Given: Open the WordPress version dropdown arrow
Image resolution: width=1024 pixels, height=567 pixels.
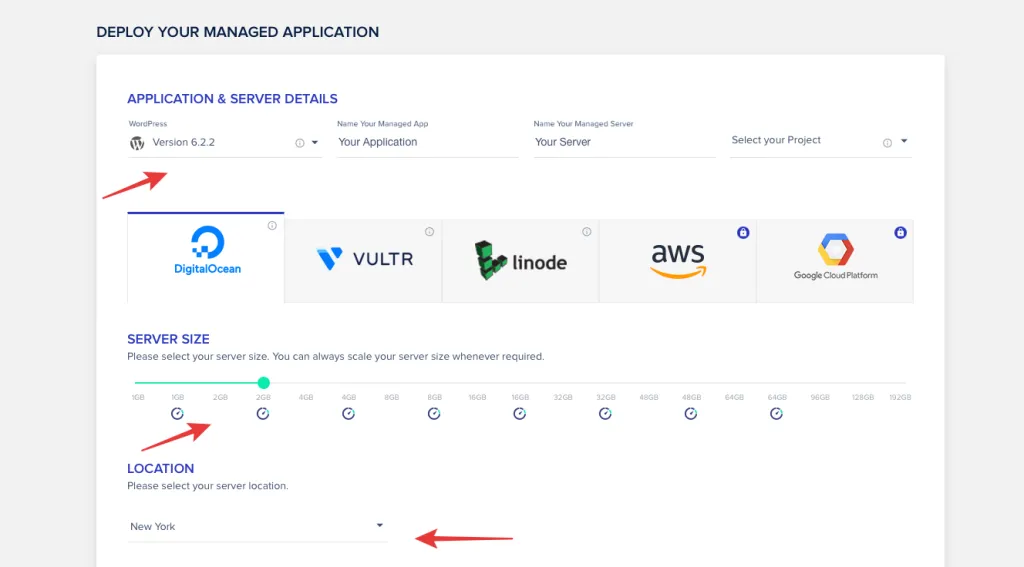Looking at the screenshot, I should tap(315, 143).
